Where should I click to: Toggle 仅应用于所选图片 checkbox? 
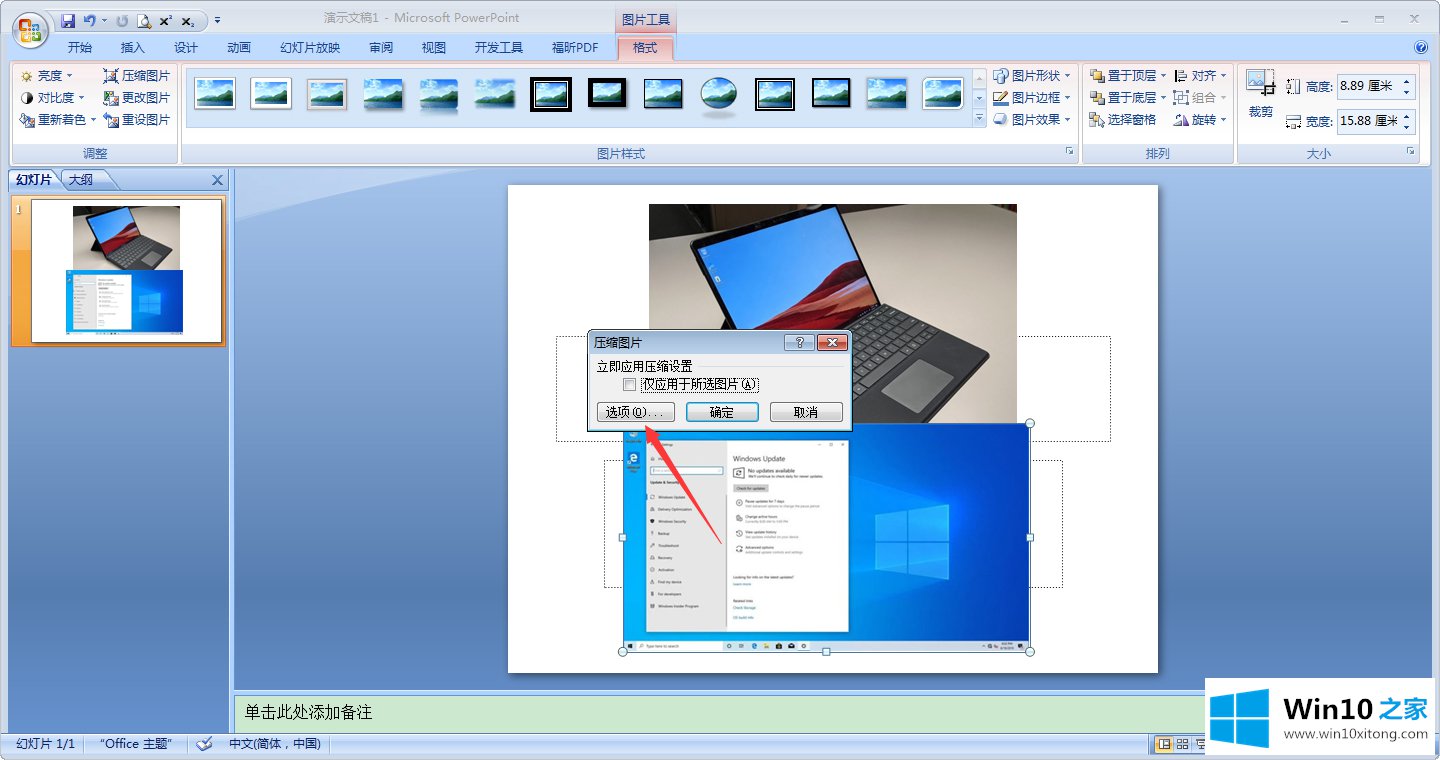pos(629,384)
